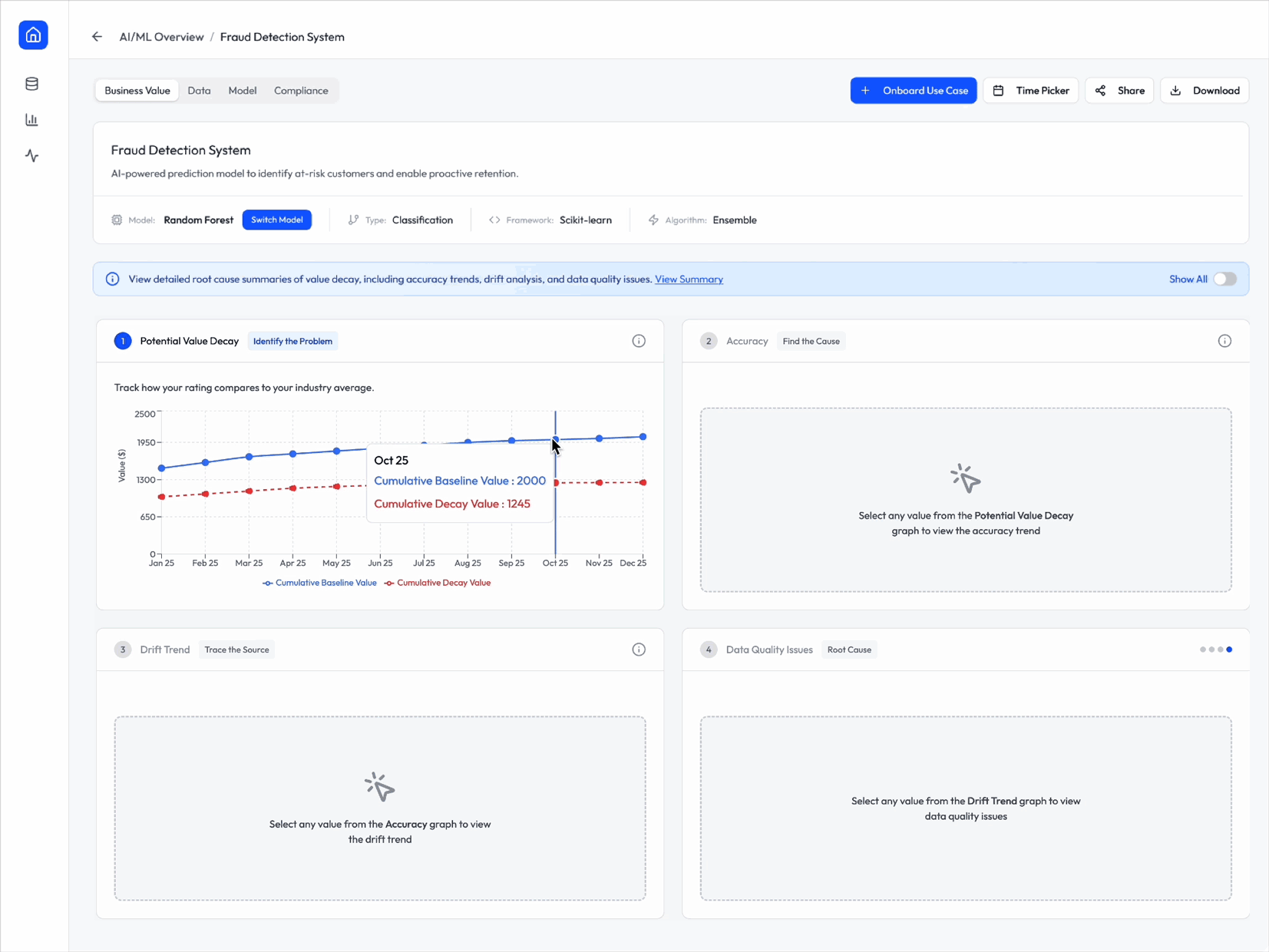
Task: Toggle the Cumulative Decay Value legend series
Action: [438, 583]
